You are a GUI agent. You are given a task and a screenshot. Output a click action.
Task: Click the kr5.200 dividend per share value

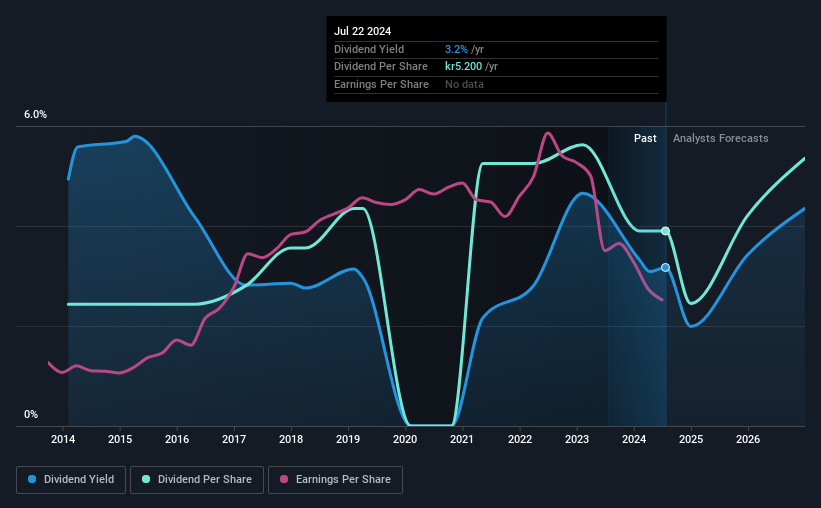pyautogui.click(x=463, y=67)
